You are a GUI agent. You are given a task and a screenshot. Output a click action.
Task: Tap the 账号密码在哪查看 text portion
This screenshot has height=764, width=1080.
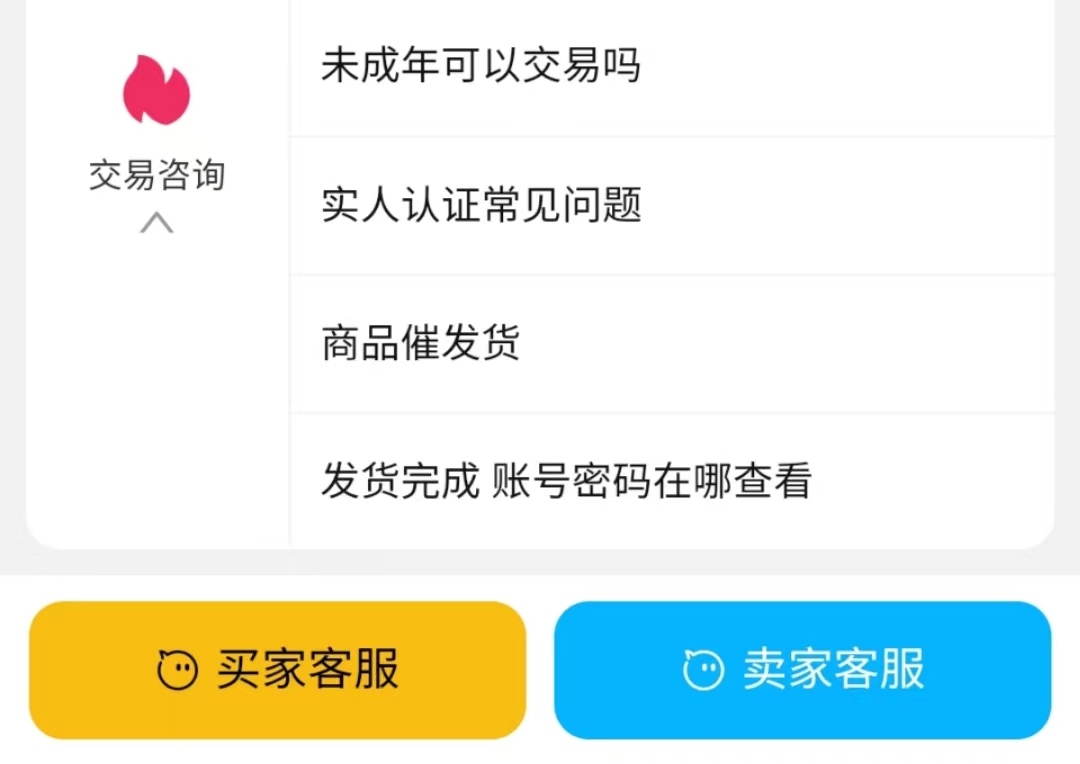(651, 481)
